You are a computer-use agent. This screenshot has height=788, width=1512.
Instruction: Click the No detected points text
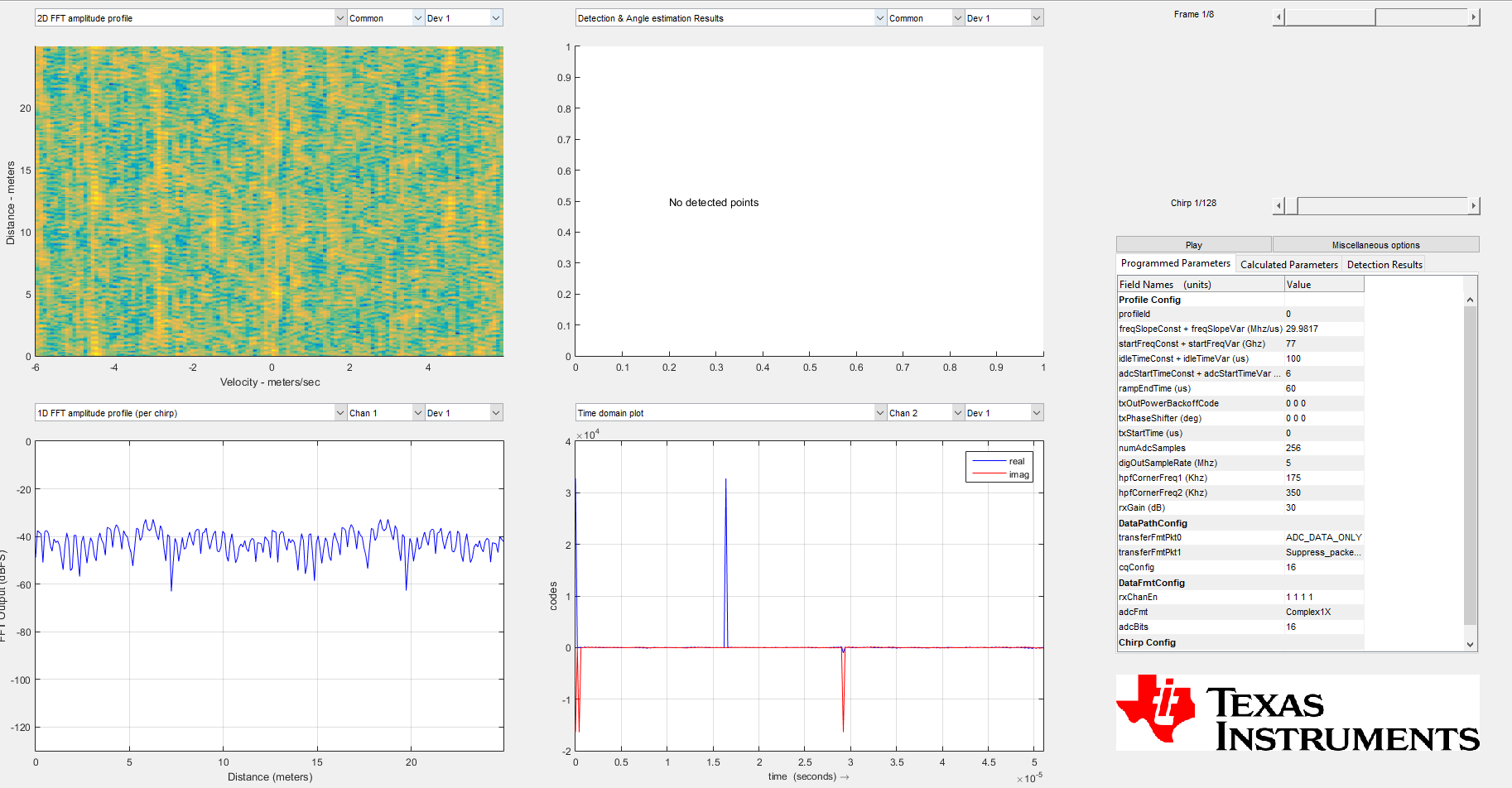pos(714,203)
